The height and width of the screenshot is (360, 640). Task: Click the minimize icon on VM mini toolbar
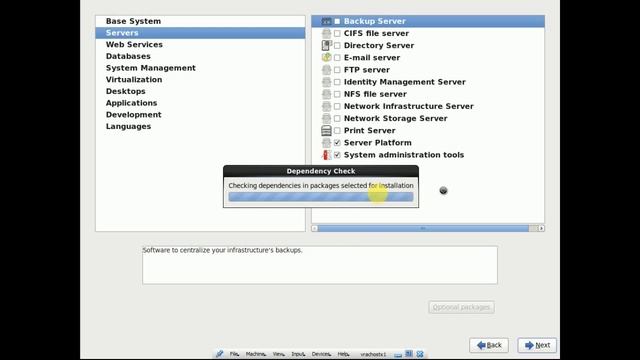pyautogui.click(x=398, y=354)
